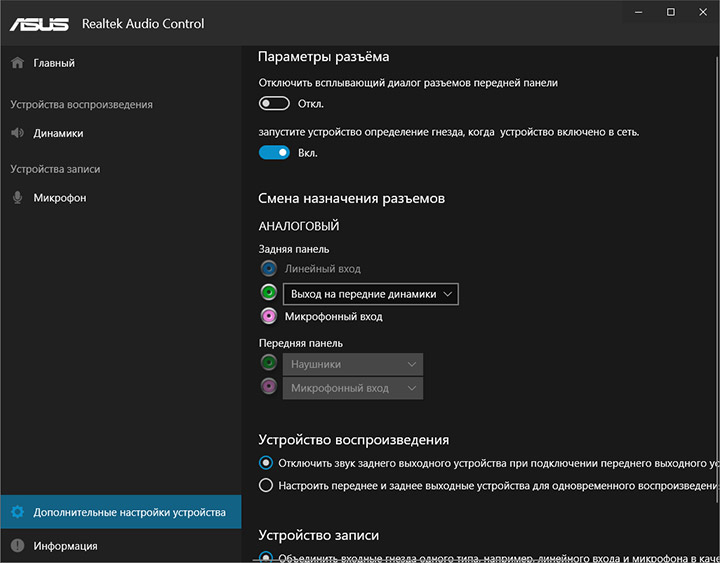
Task: Go to the Микрофон recording page
Action: pyautogui.click(x=60, y=198)
